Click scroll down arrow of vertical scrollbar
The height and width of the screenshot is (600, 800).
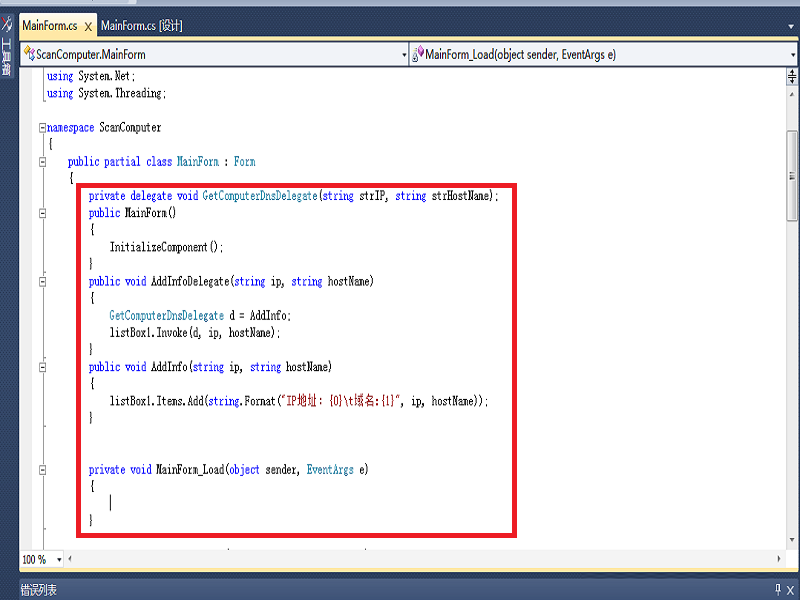[792, 540]
